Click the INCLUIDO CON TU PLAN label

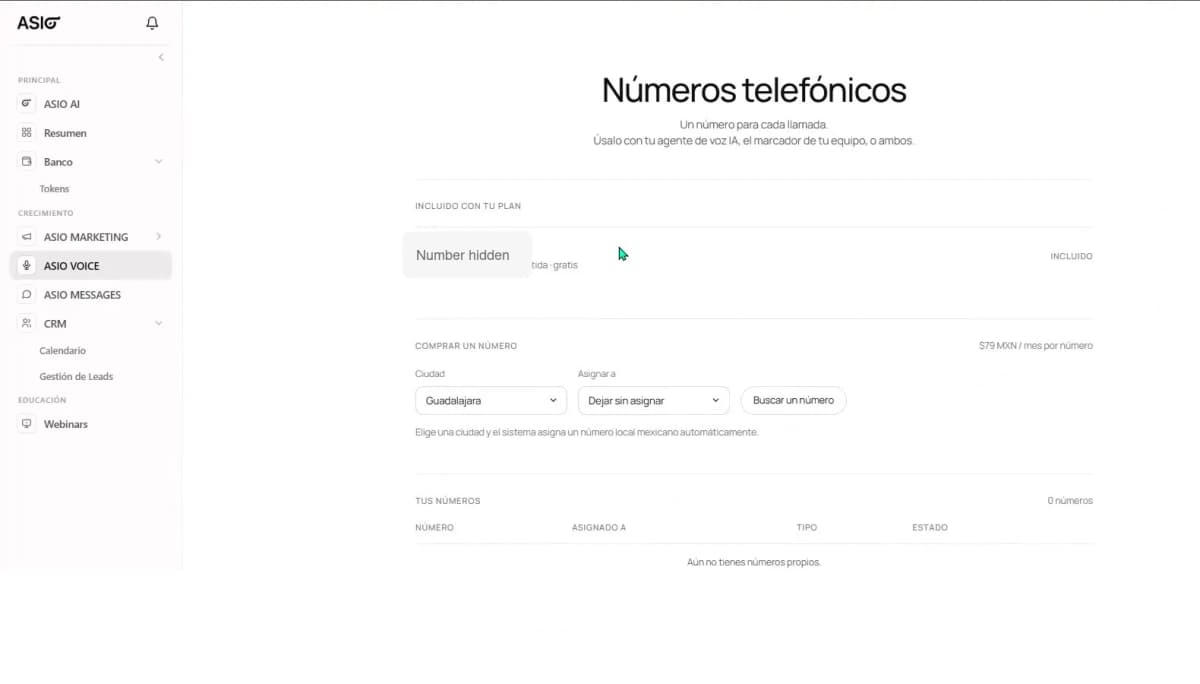(x=468, y=206)
